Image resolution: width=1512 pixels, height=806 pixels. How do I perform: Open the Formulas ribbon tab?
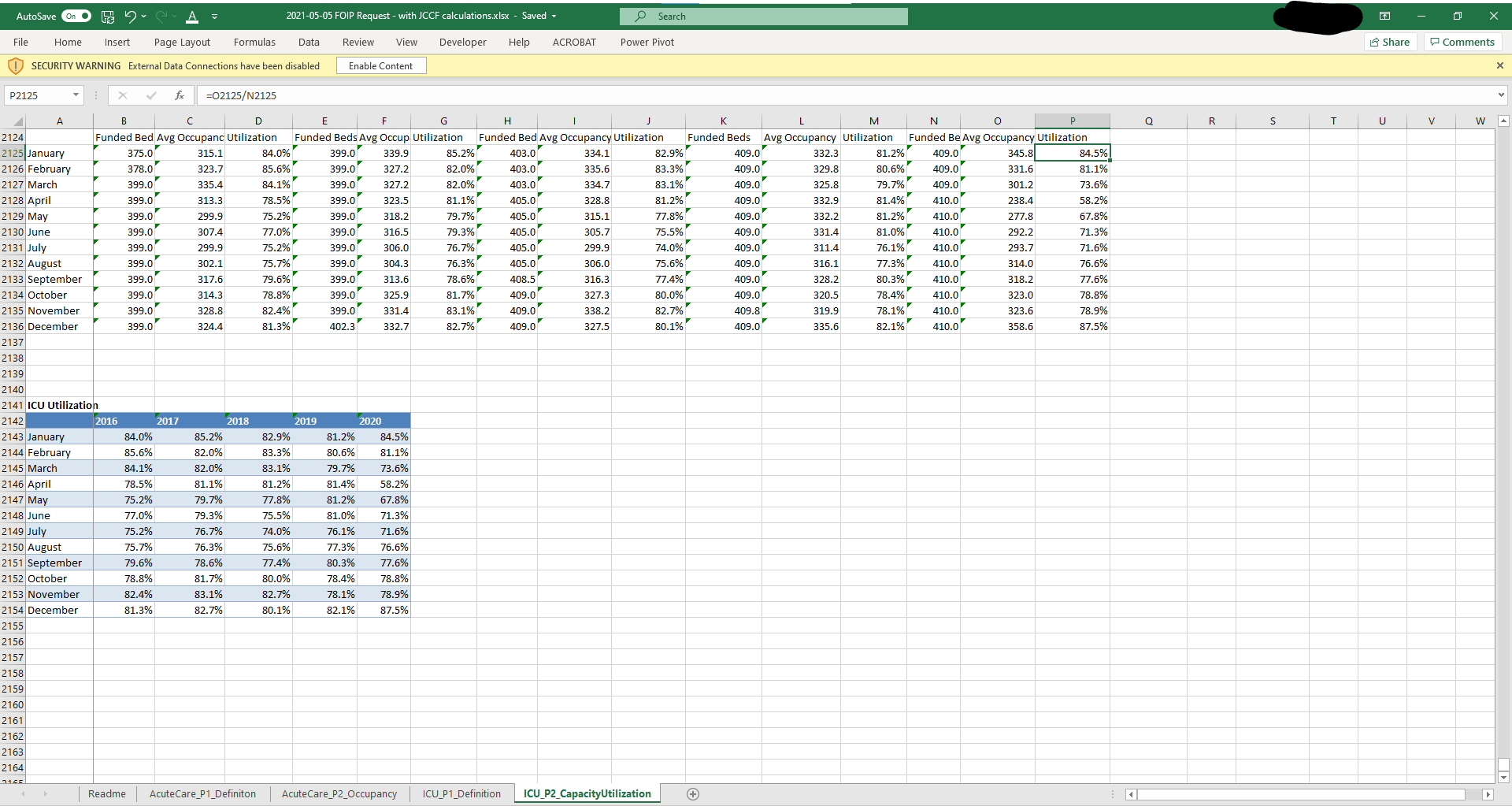tap(254, 42)
